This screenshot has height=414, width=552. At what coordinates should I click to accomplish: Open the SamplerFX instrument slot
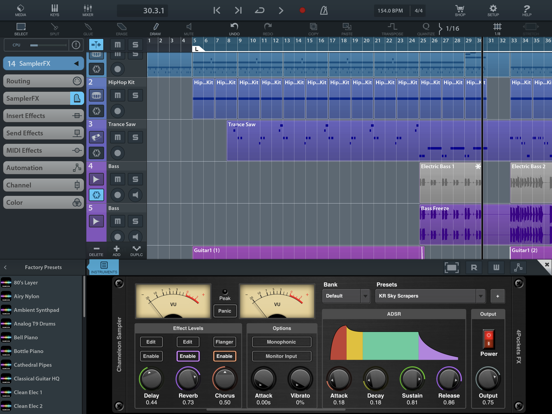(x=37, y=98)
